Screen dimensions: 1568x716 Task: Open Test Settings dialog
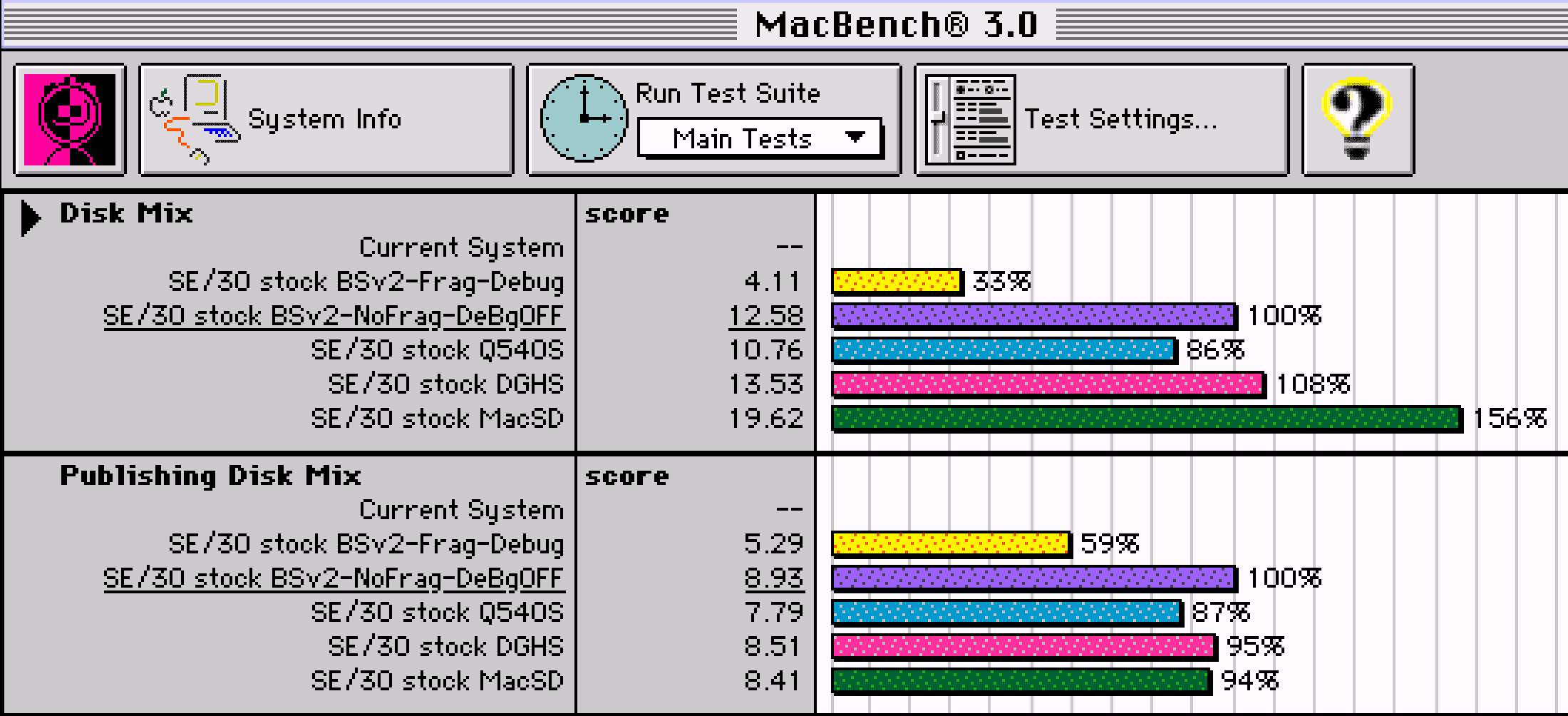click(1102, 119)
